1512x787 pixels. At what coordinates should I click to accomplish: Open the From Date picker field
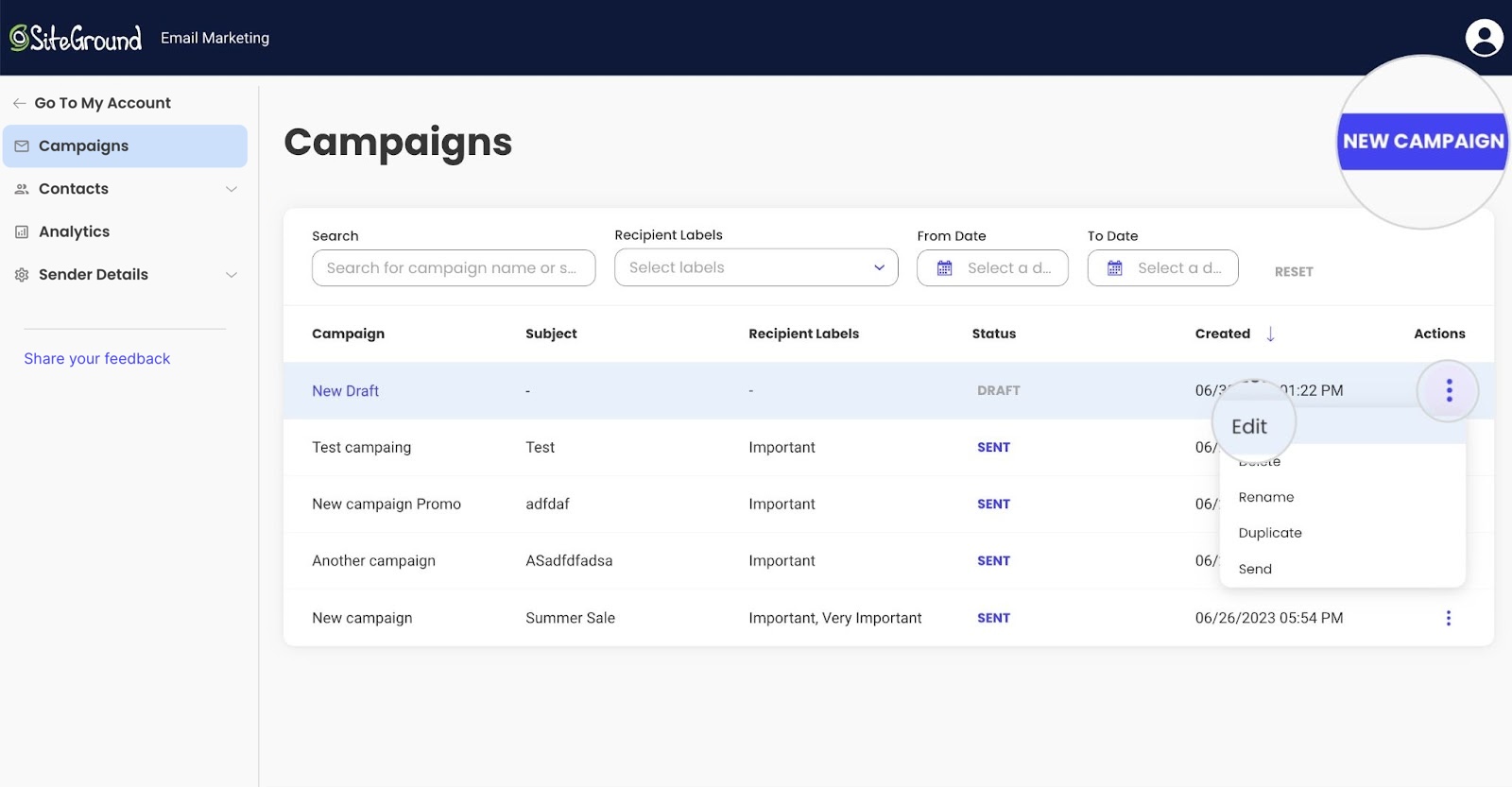(992, 268)
